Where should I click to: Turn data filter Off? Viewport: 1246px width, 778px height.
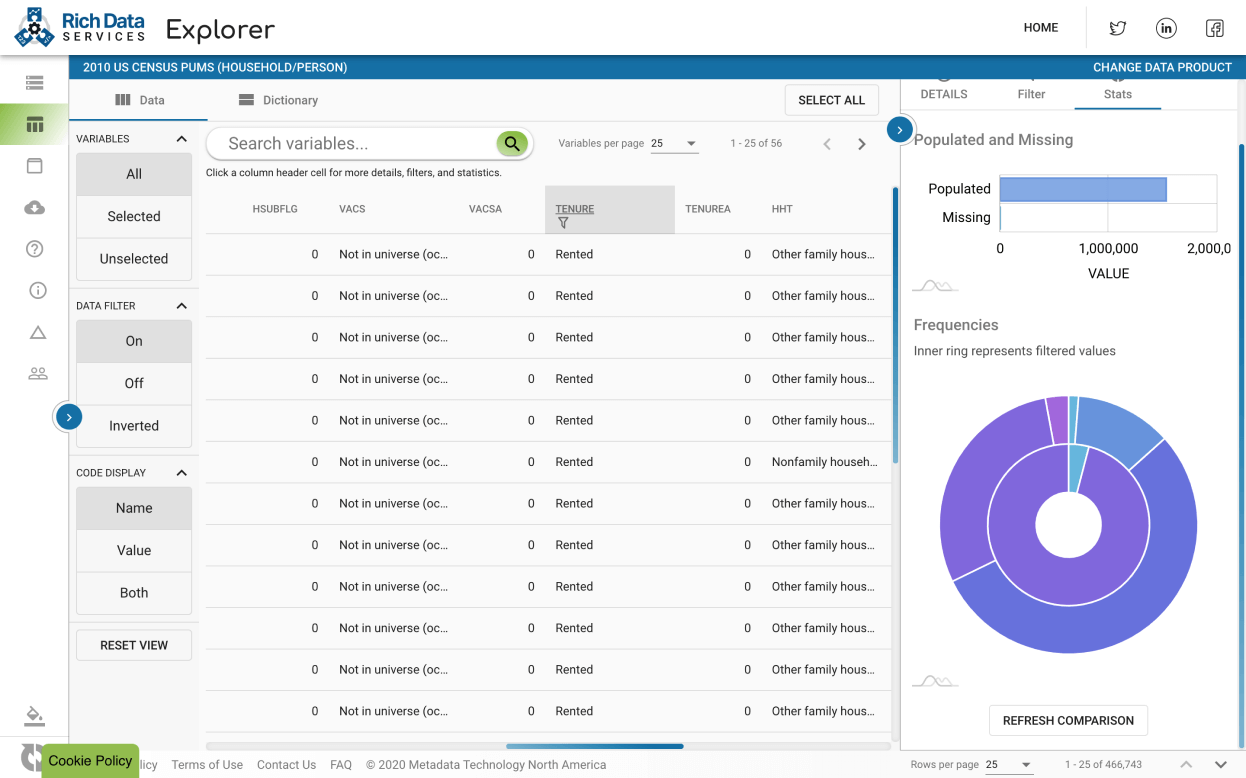(134, 383)
